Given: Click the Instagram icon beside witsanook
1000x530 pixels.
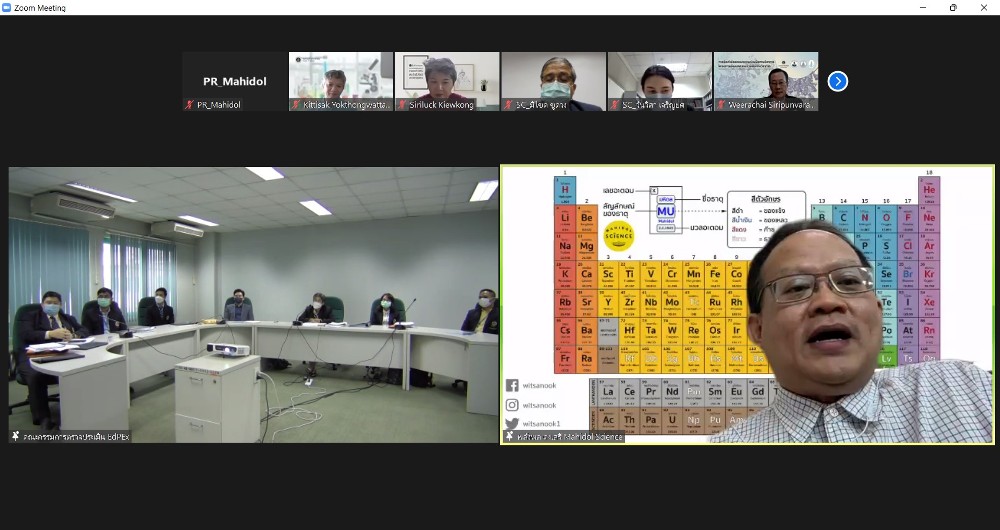Looking at the screenshot, I should point(512,404).
